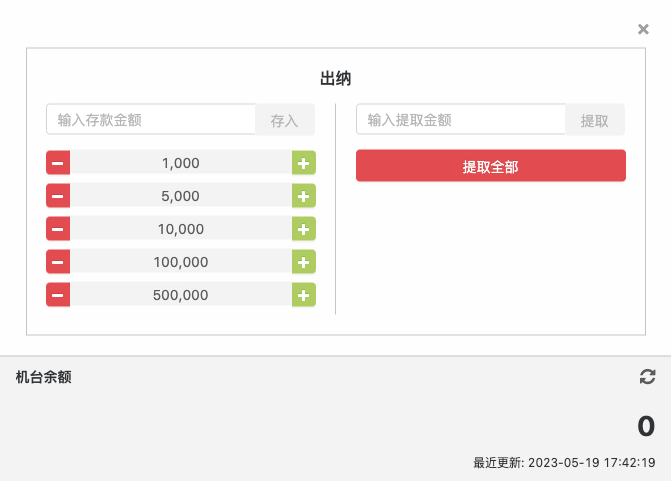The image size is (671, 481).
Task: Decrease deposit by 100,000 with minus
Action: point(58,262)
